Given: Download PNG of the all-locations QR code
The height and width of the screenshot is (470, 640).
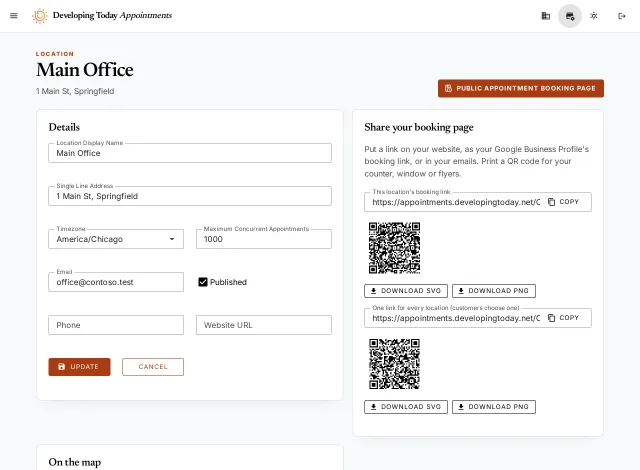Looking at the screenshot, I should 494,407.
